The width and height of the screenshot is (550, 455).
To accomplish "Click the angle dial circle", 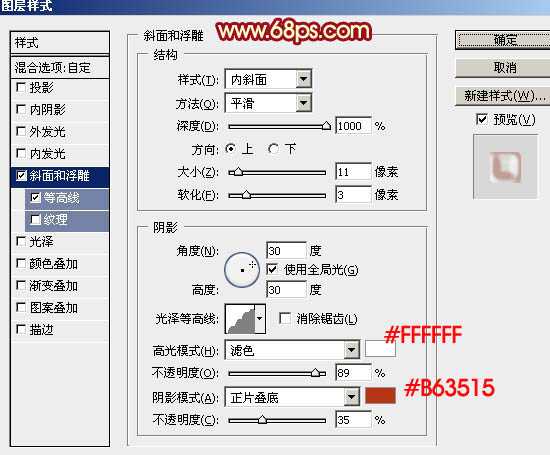I will click(x=242, y=270).
